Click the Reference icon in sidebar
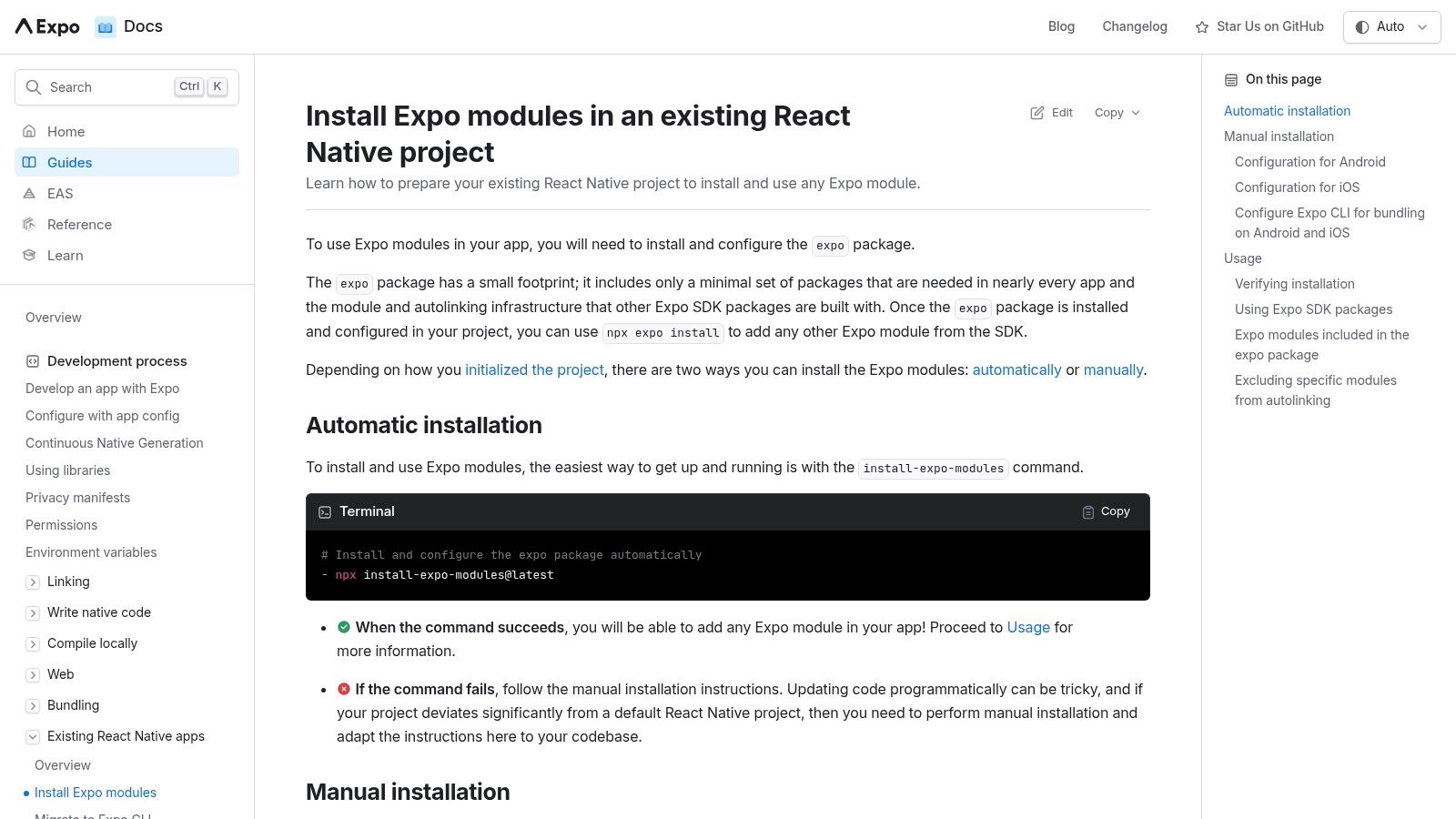This screenshot has width=1456, height=819. tap(30, 225)
